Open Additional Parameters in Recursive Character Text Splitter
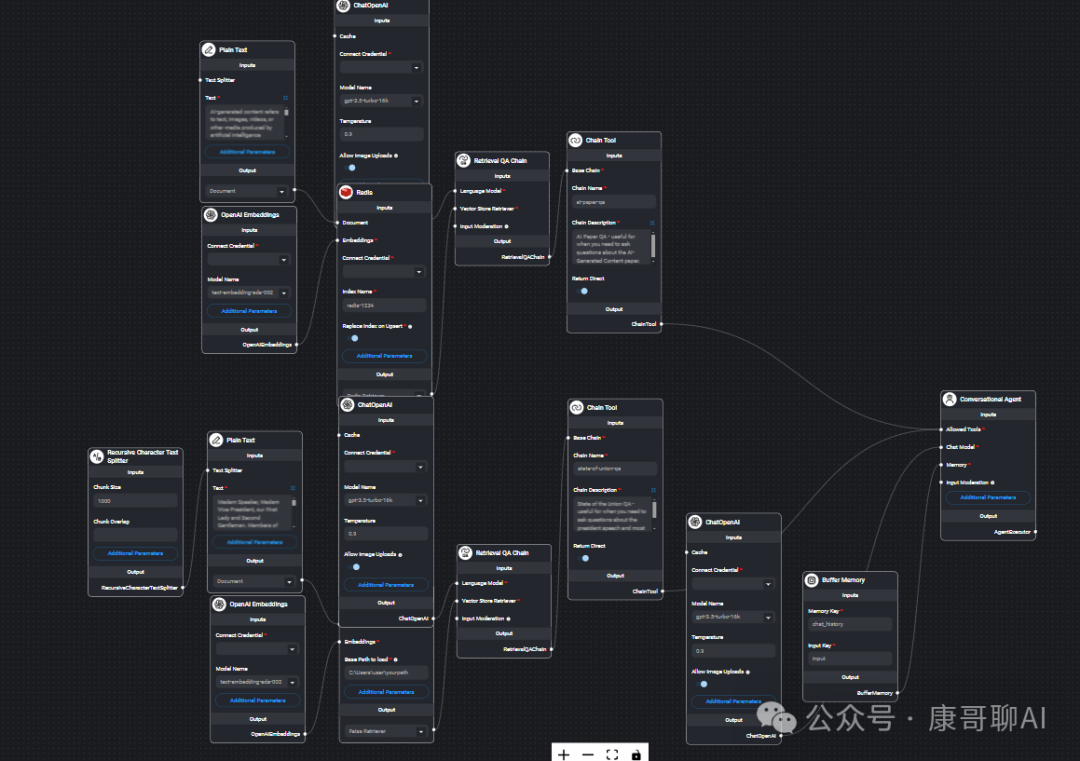The image size is (1080, 761). point(135,553)
